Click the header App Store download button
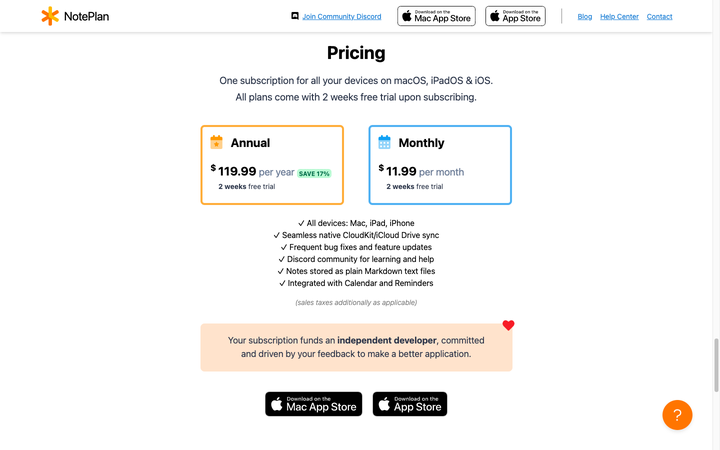Viewport: 720px width, 450px height. 515,16
